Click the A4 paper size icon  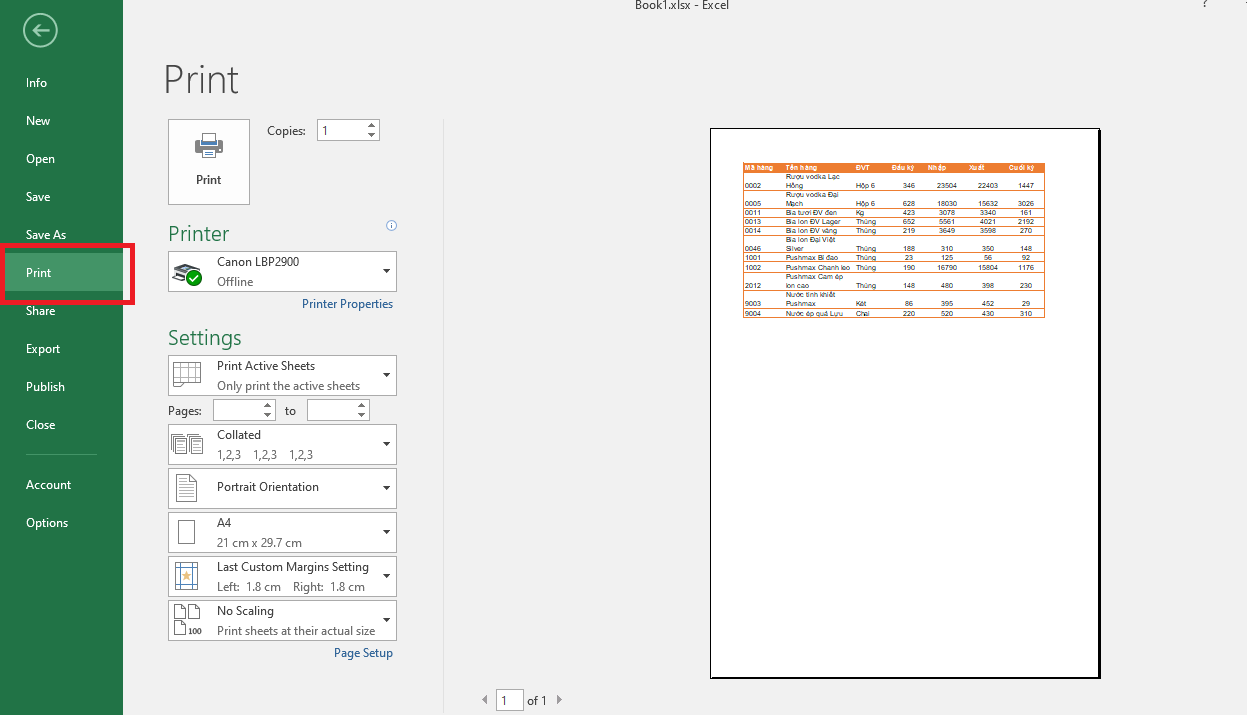[x=187, y=532]
